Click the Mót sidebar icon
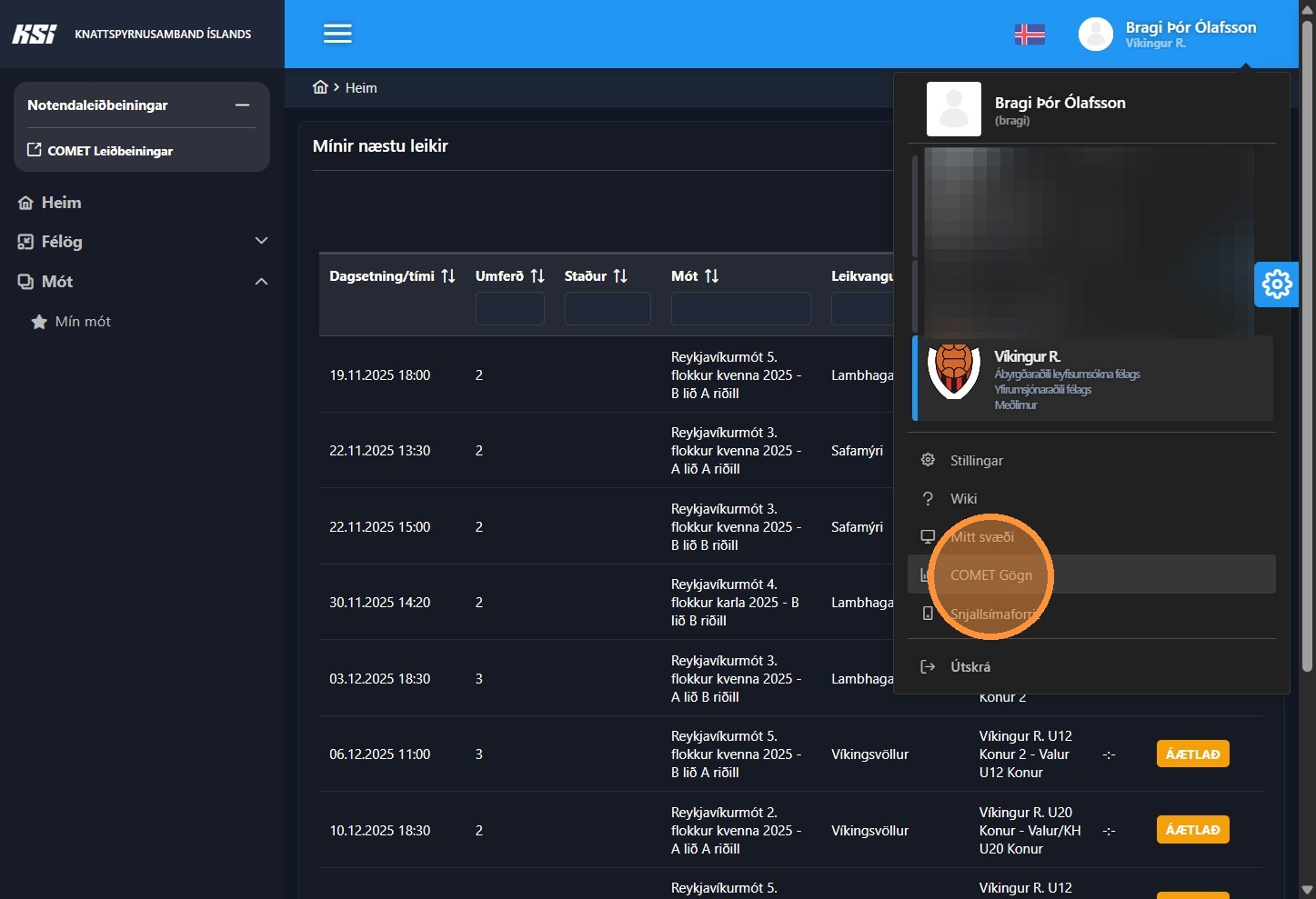 pos(25,282)
